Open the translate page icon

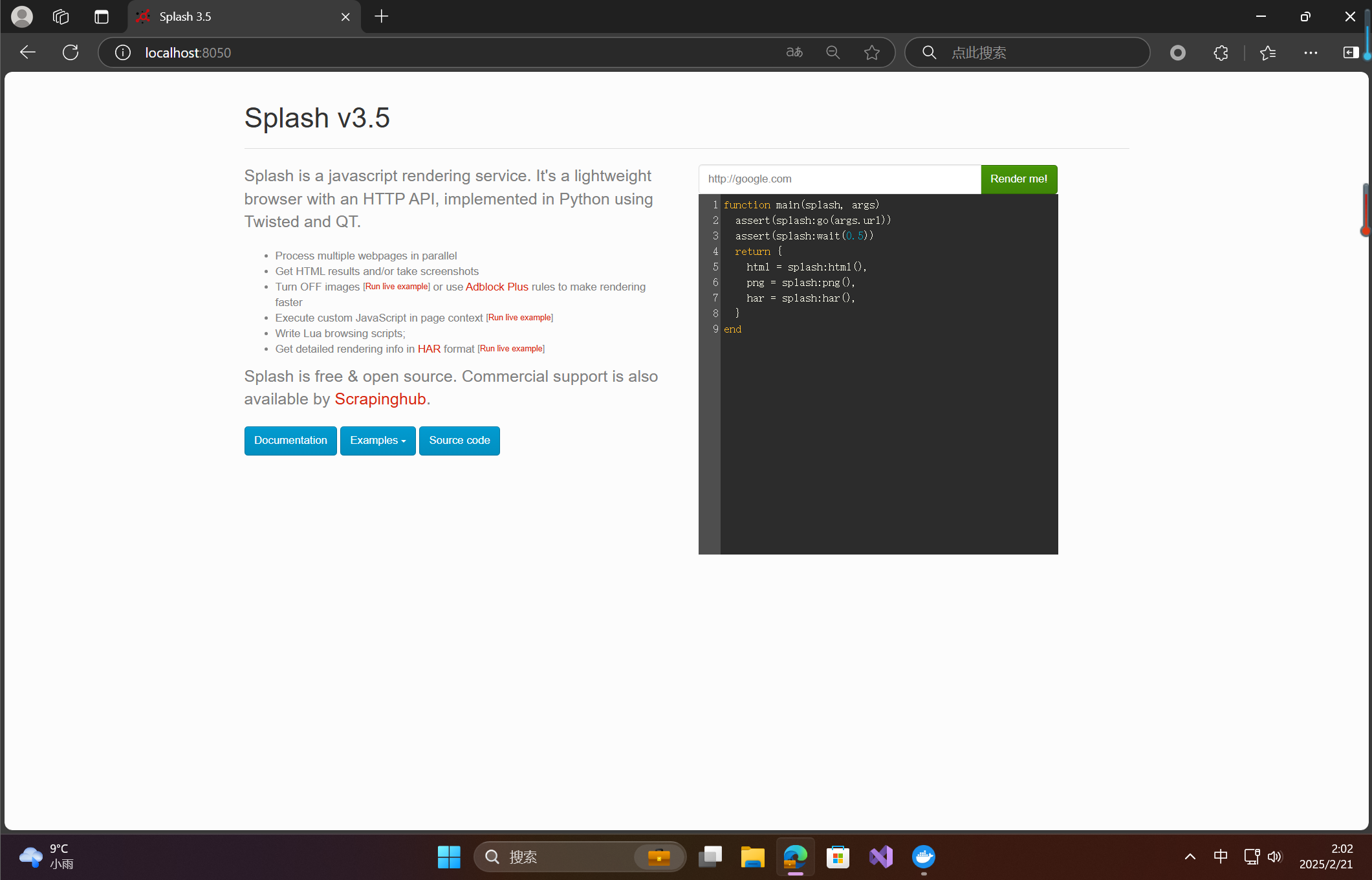(x=794, y=52)
